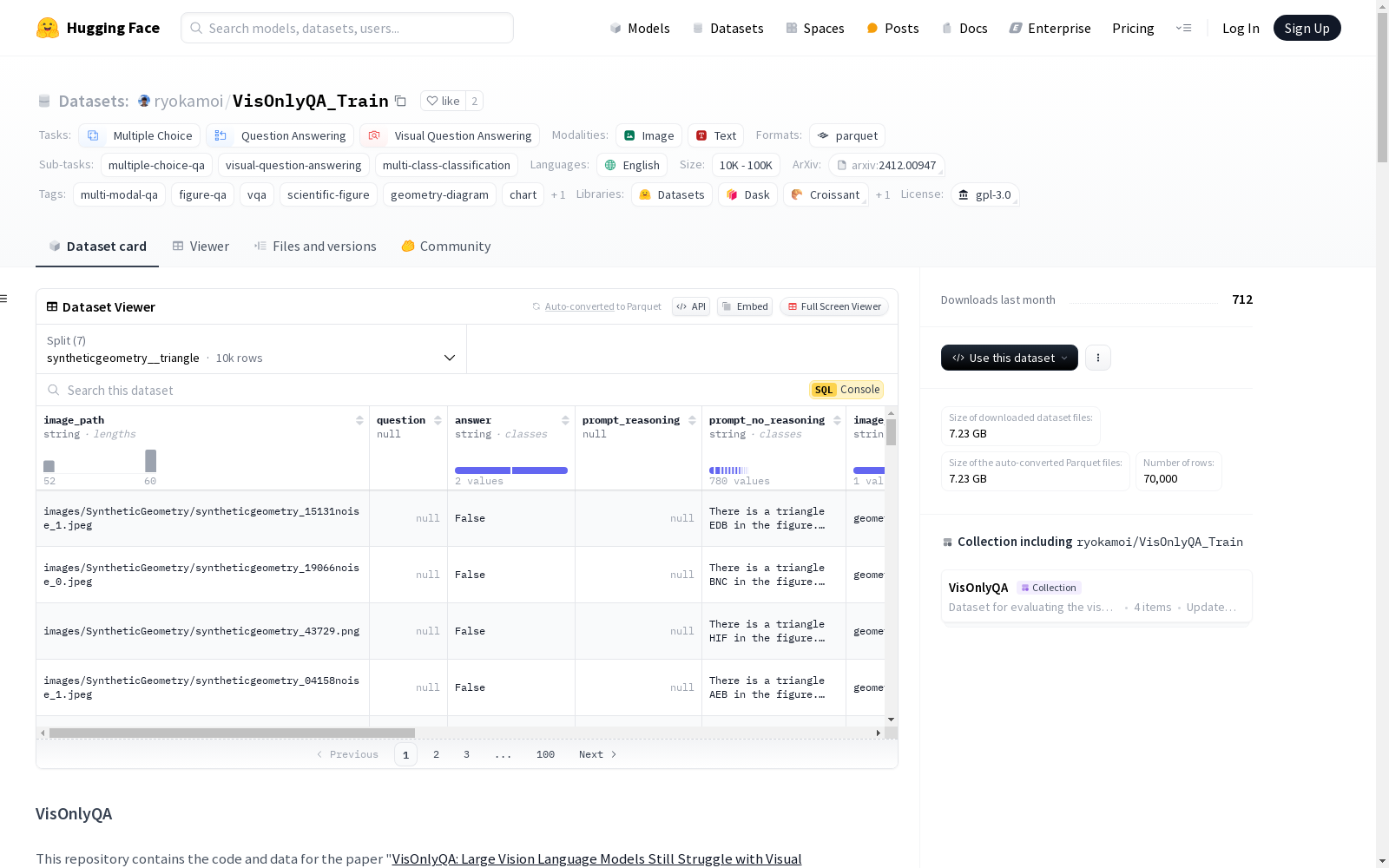Screen dimensions: 1389x868
Task: Select the geometry-diagram tag
Action: (x=439, y=194)
